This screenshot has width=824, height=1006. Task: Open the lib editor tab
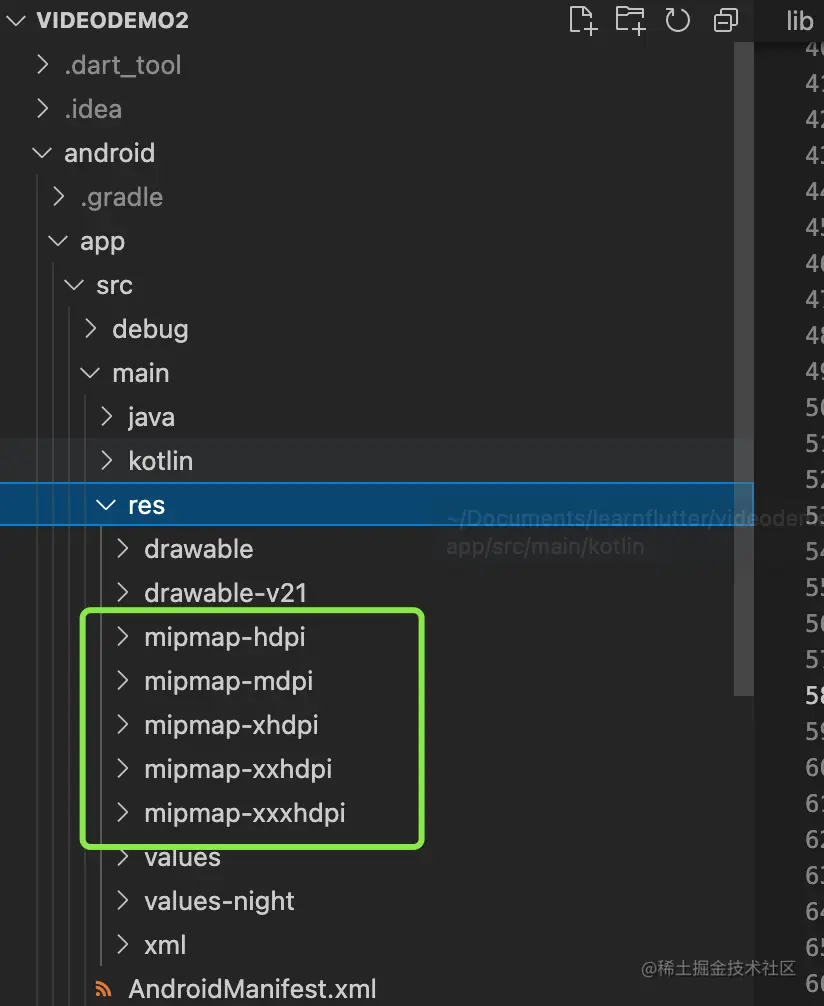[800, 21]
